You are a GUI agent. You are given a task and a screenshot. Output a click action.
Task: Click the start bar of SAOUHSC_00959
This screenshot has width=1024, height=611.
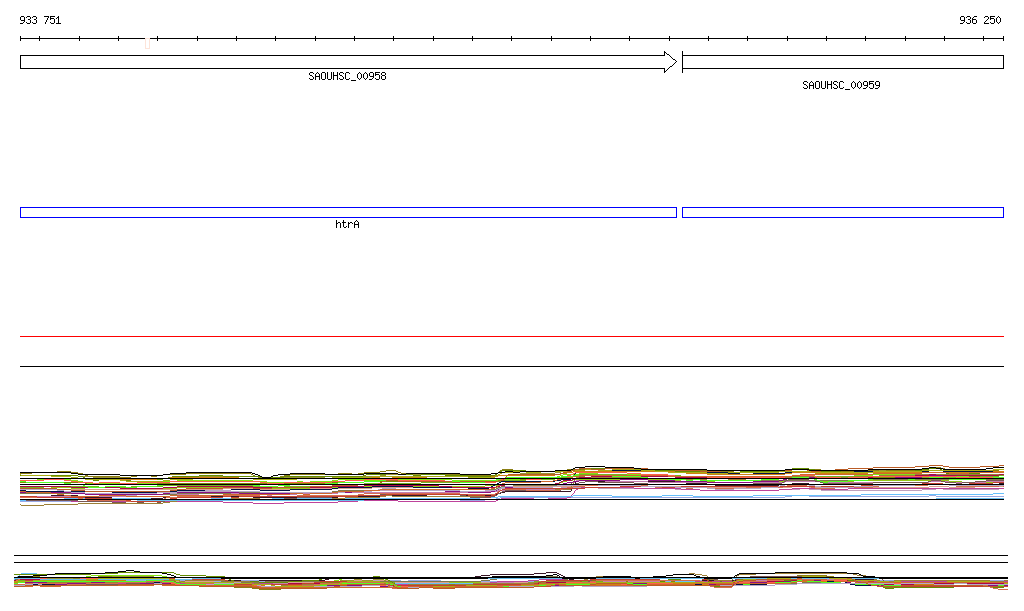pyautogui.click(x=682, y=62)
